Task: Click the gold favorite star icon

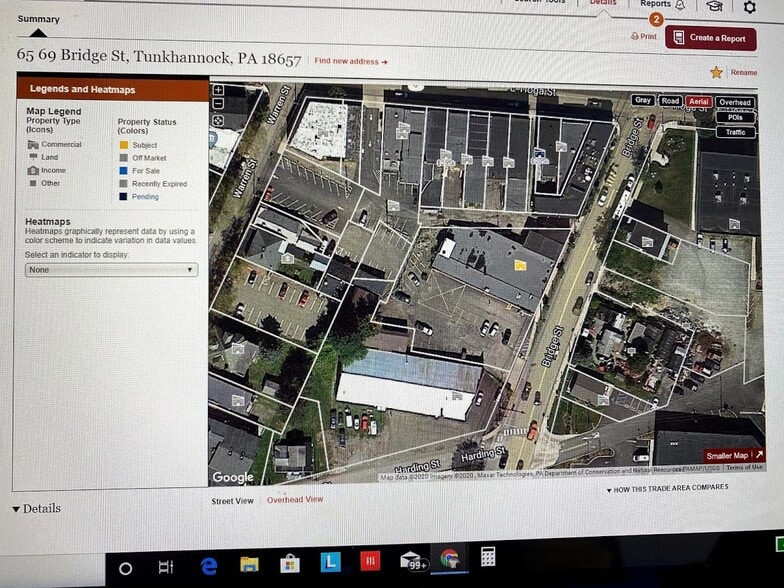Action: (716, 72)
